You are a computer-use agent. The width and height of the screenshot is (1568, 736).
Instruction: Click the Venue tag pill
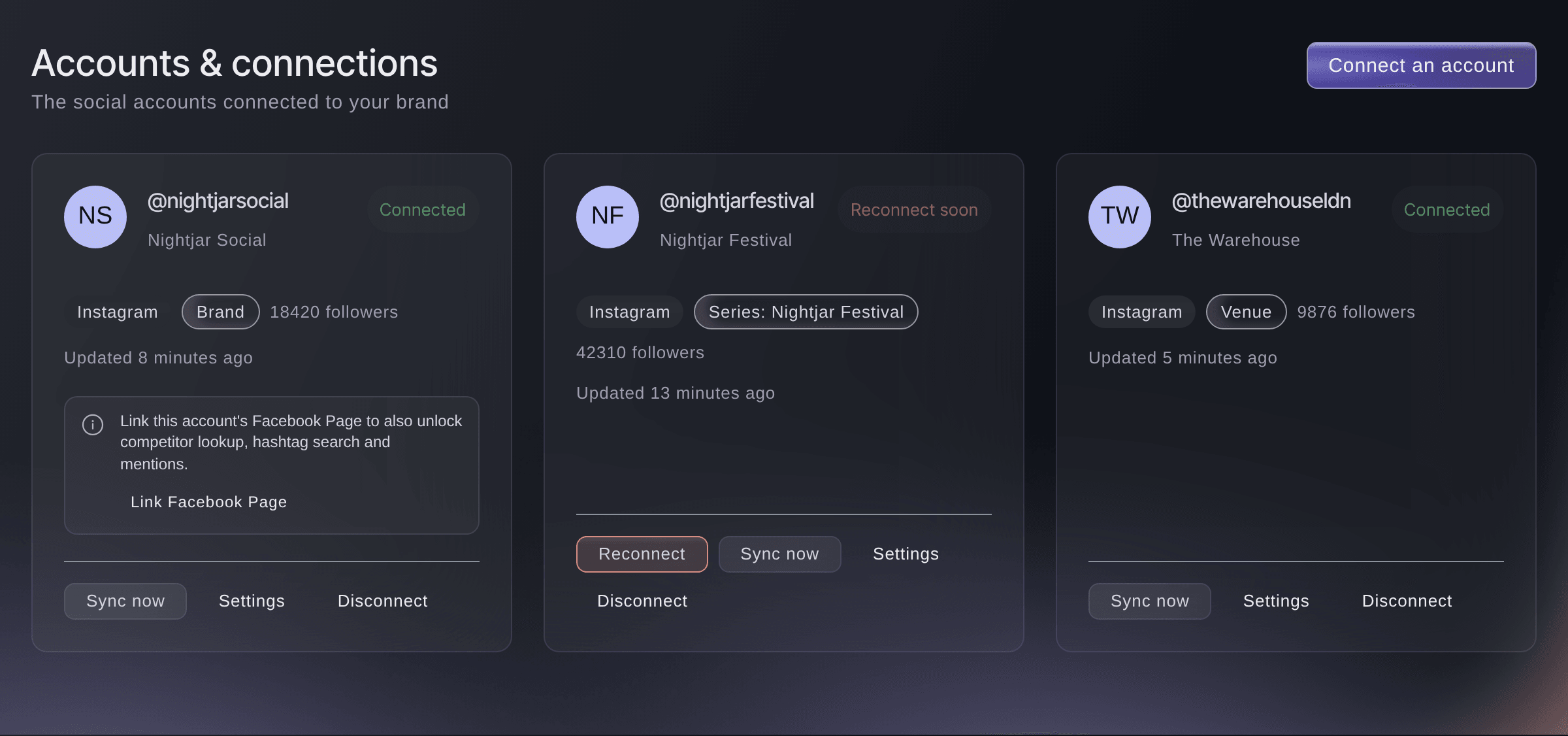pos(1246,312)
